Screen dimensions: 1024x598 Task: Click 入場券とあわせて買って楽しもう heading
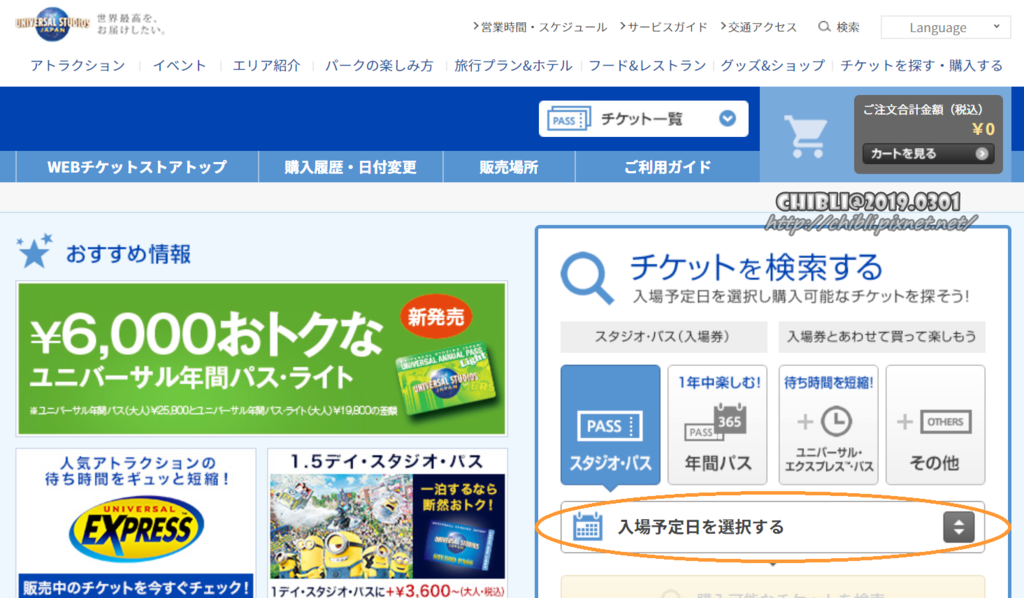coord(882,337)
